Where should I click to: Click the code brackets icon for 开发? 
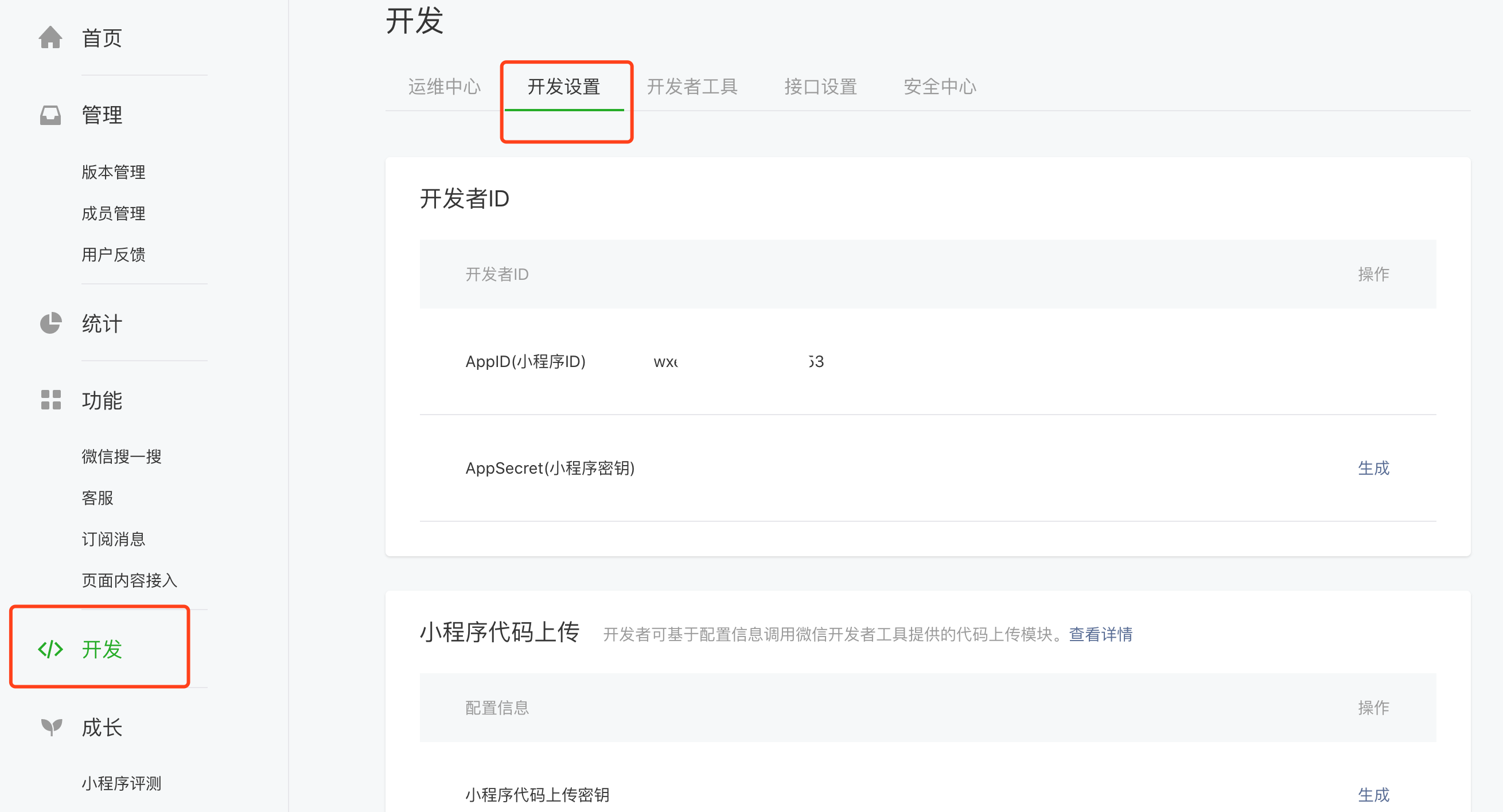click(x=50, y=649)
